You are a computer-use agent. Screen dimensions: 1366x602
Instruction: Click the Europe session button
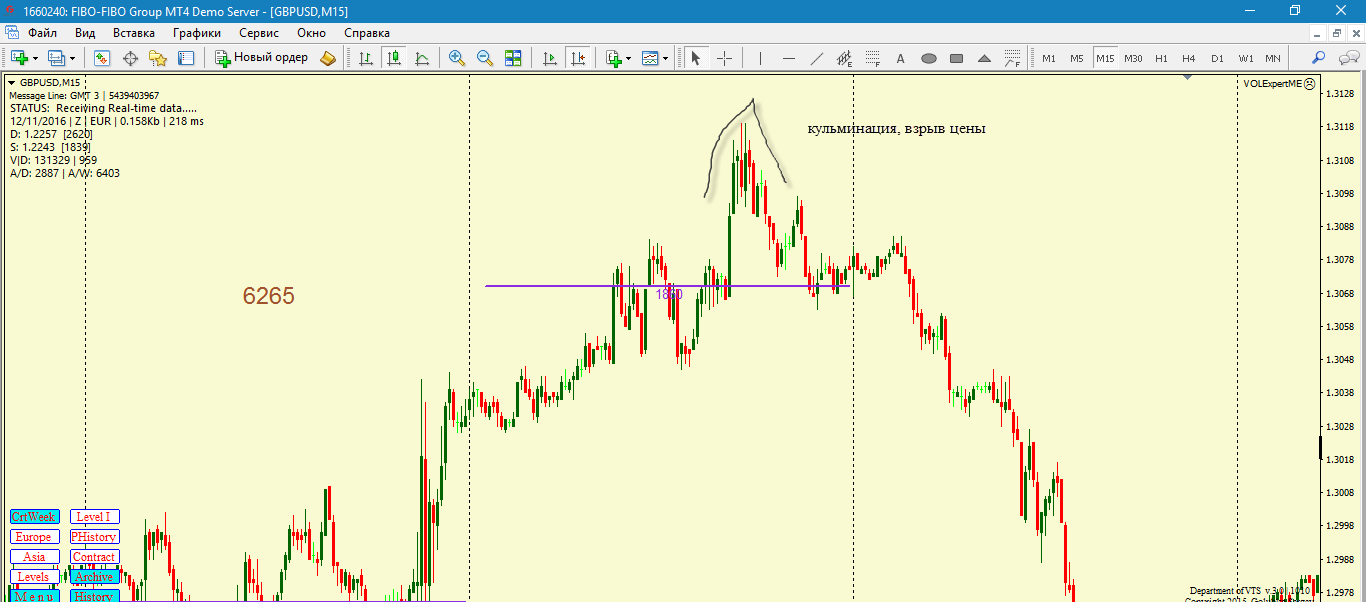[x=34, y=537]
